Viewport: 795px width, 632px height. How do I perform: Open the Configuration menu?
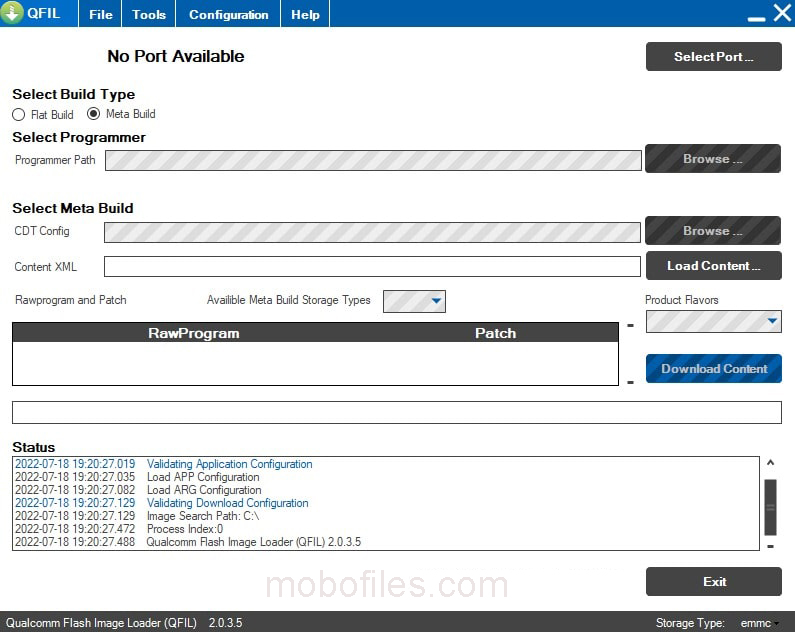click(228, 14)
